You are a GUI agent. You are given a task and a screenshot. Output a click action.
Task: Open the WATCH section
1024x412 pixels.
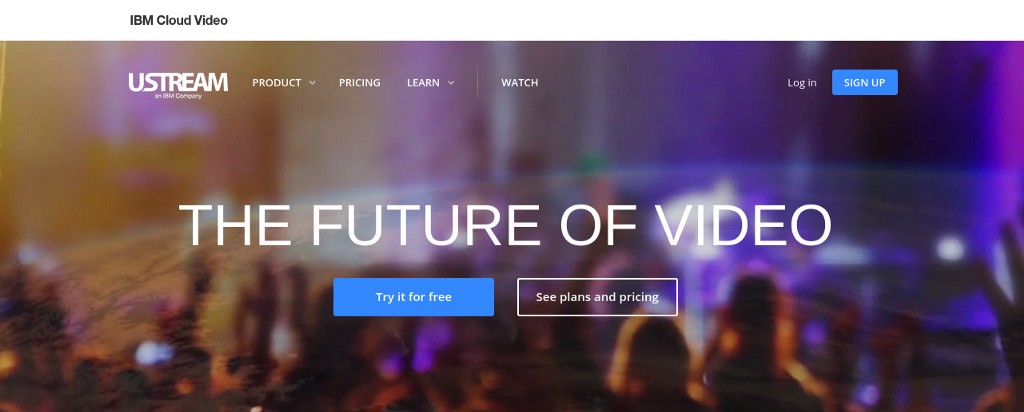[520, 83]
